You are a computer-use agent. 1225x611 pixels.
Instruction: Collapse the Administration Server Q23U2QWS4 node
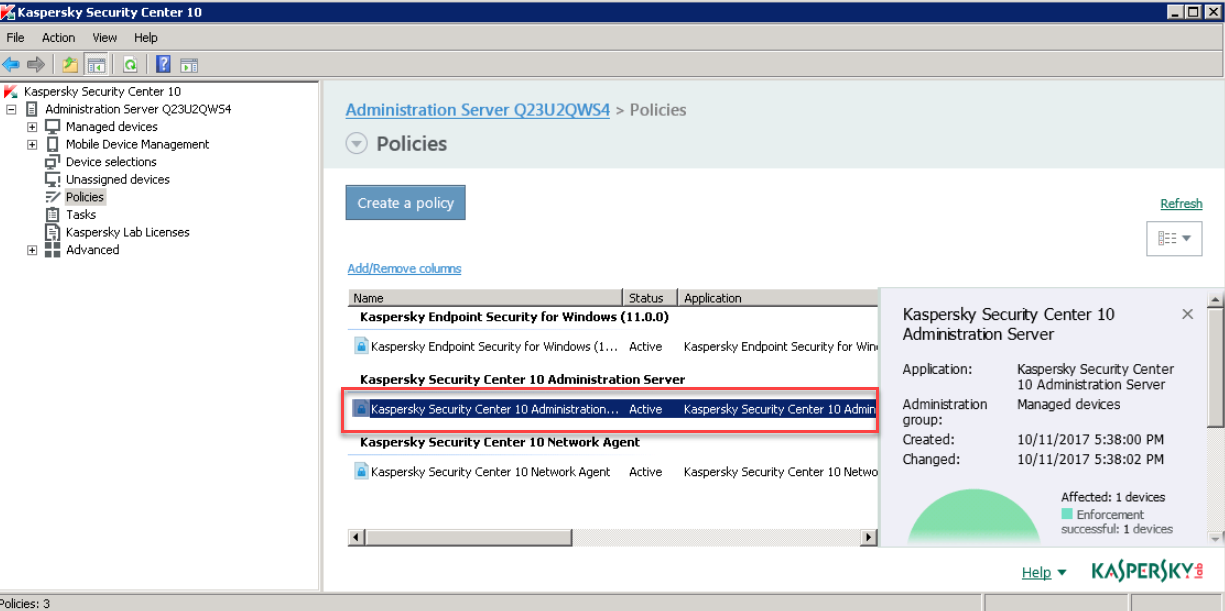pos(11,109)
